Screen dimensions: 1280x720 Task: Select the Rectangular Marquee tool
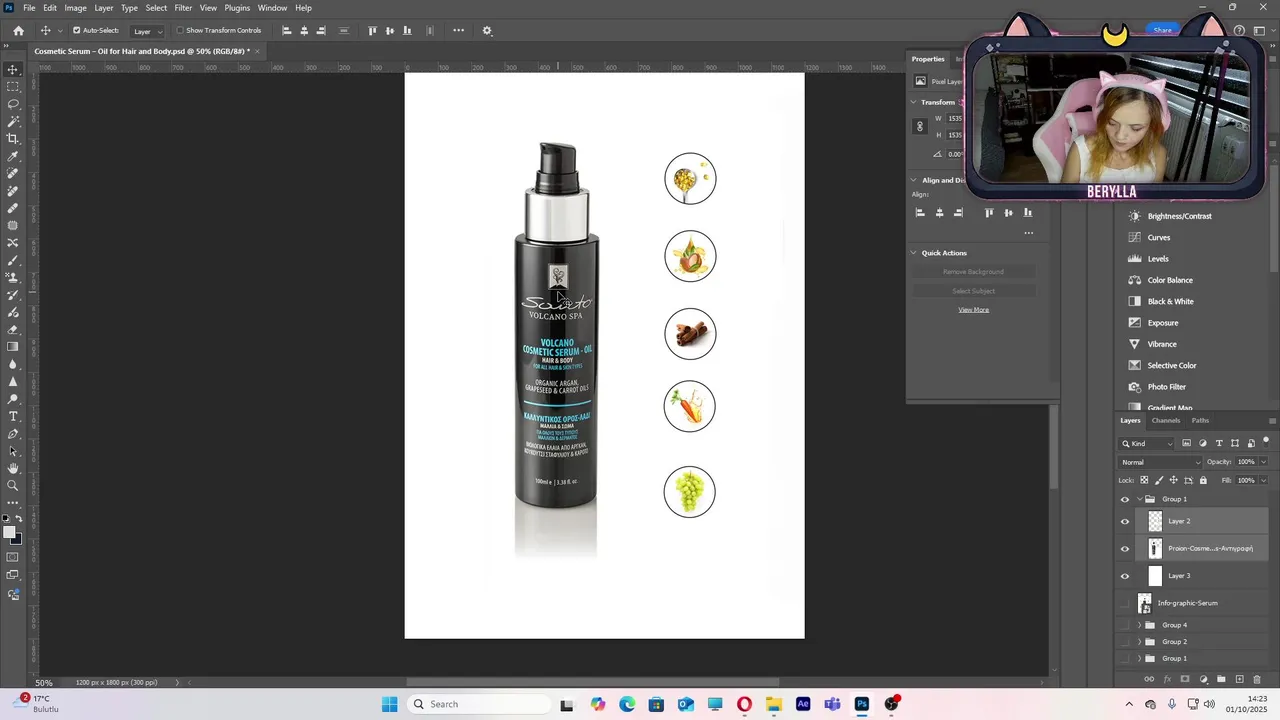point(13,87)
